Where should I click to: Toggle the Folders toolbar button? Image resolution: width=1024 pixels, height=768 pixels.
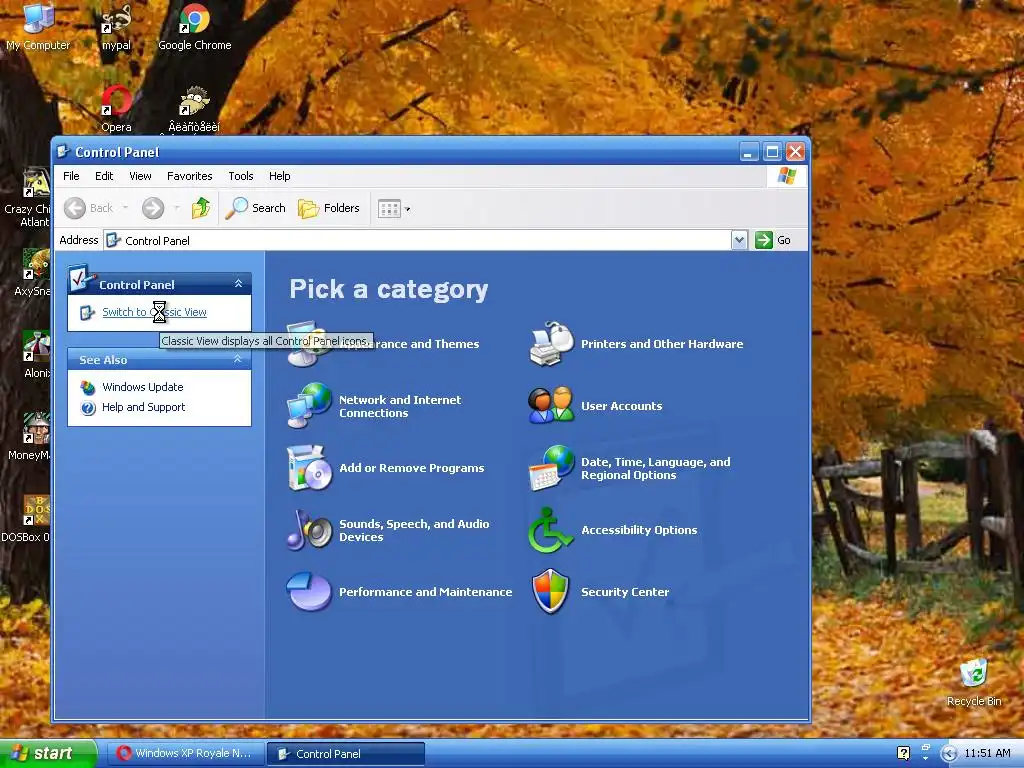point(328,208)
